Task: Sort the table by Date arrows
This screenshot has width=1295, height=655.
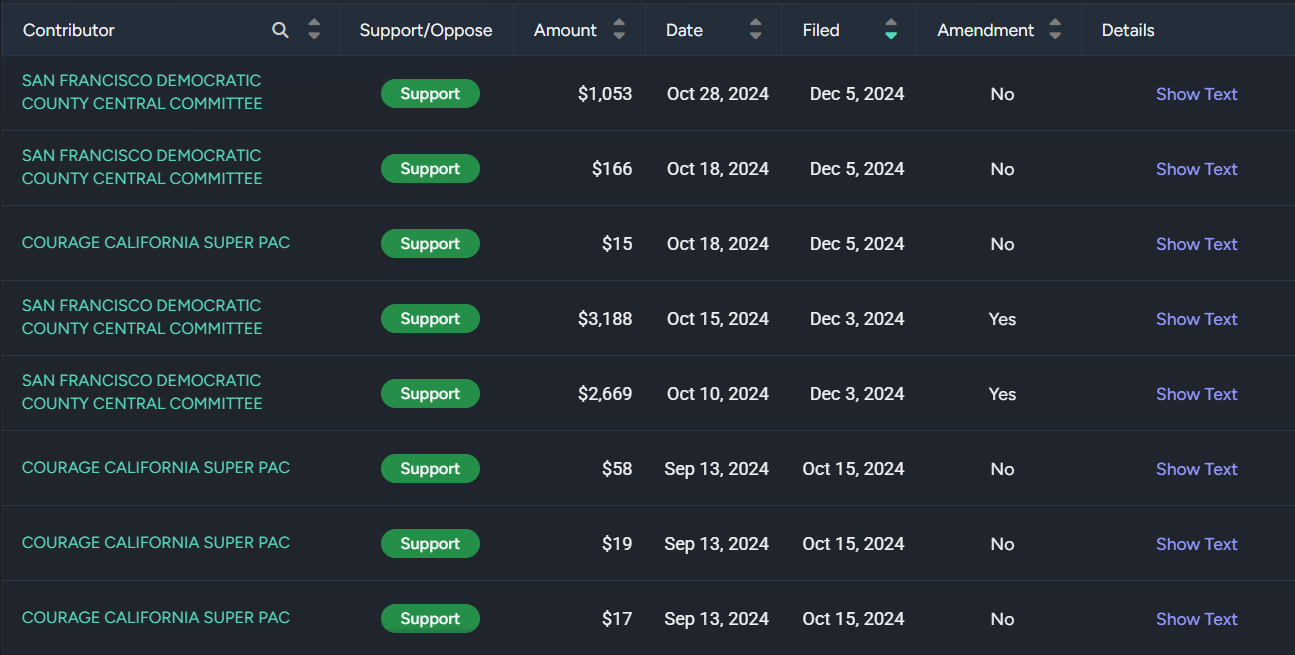Action: point(755,30)
